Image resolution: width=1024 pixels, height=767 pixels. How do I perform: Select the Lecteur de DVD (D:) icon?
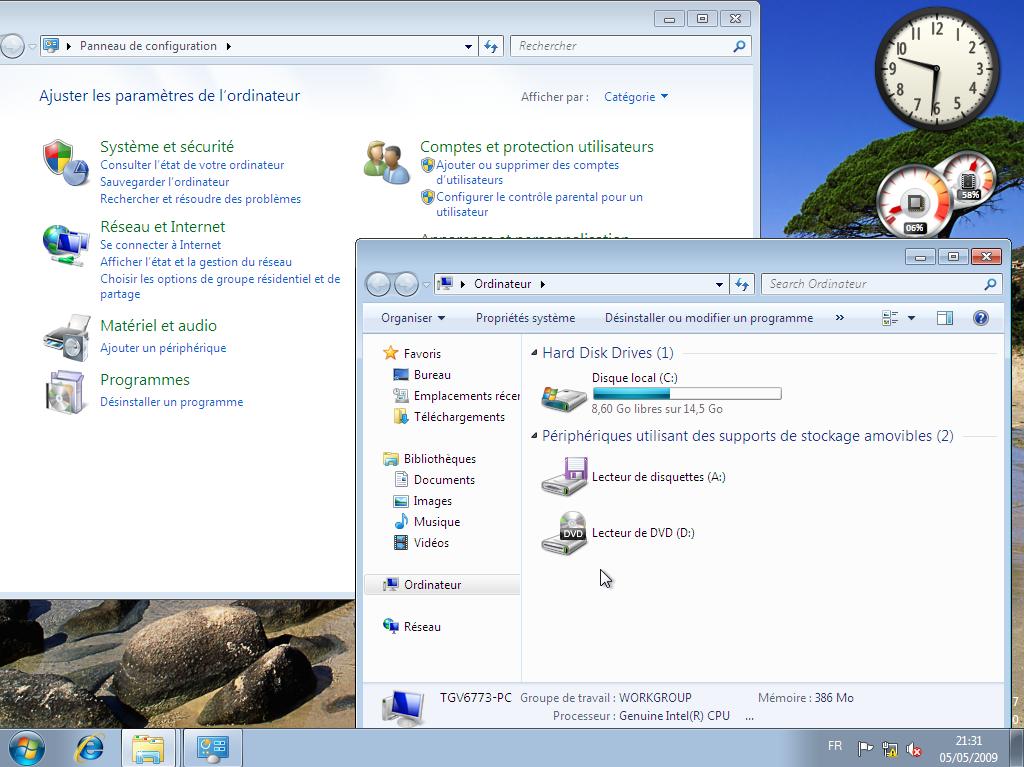point(564,533)
